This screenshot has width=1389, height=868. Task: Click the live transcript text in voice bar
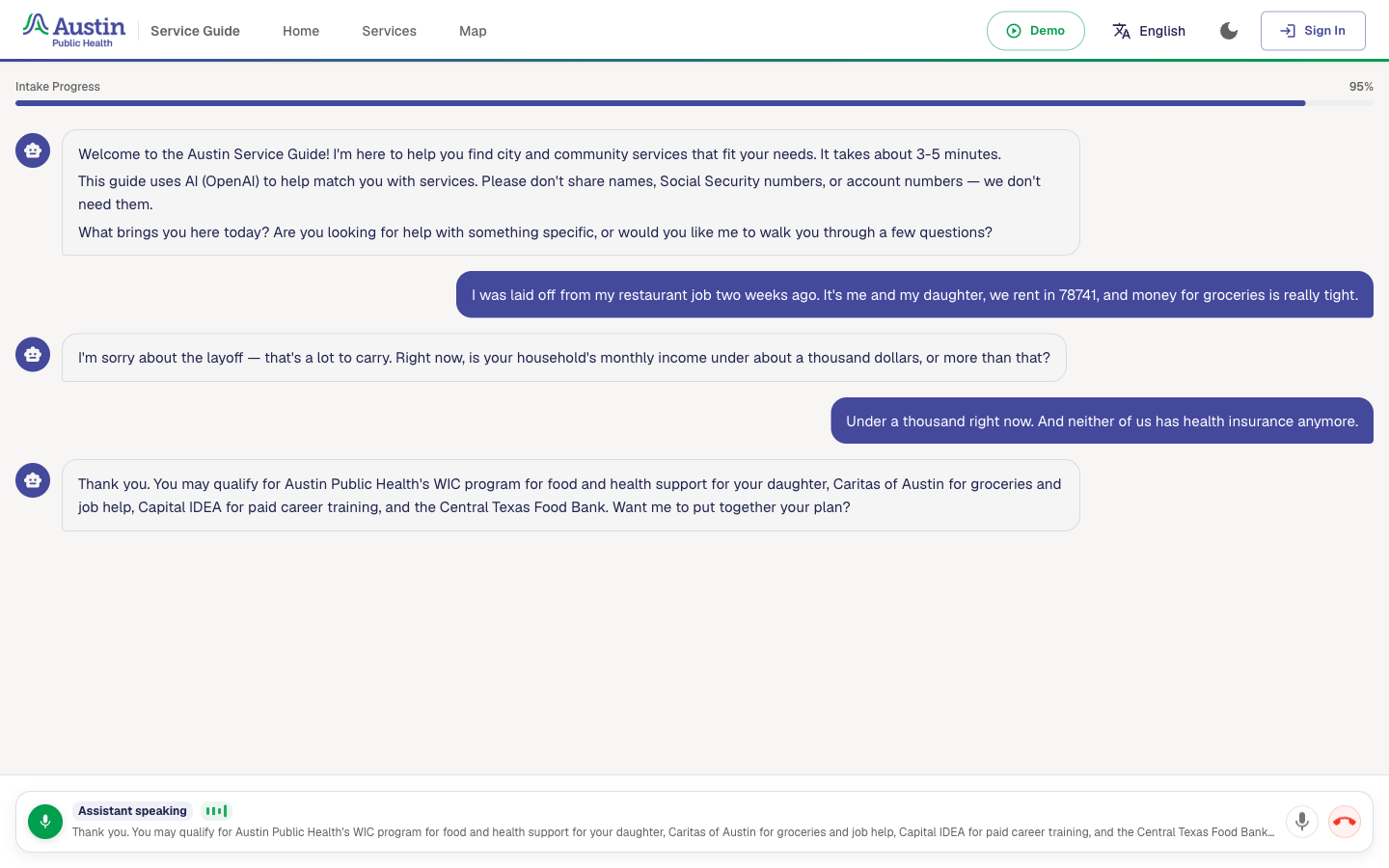point(673,832)
